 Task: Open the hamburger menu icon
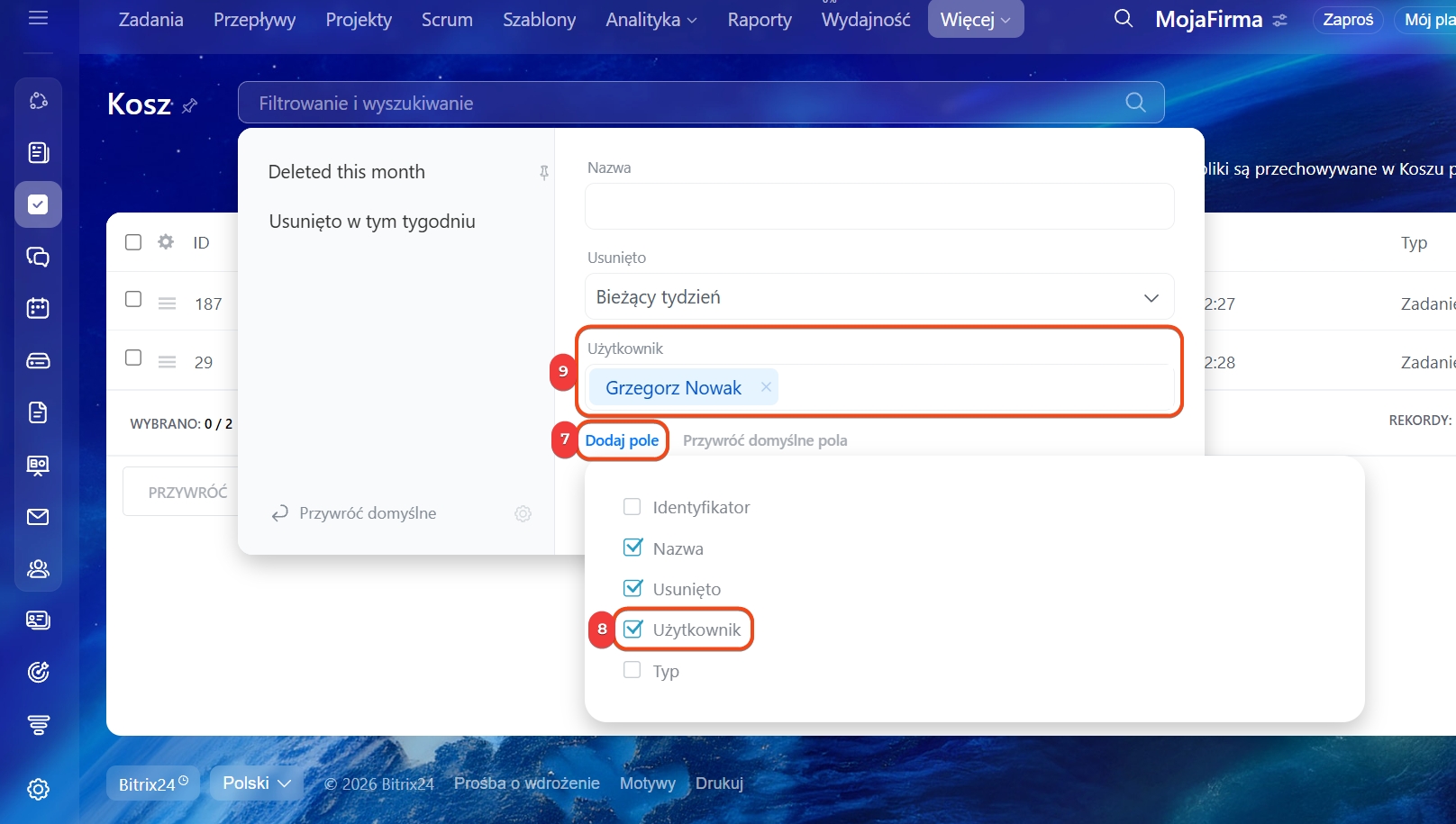coord(38,18)
